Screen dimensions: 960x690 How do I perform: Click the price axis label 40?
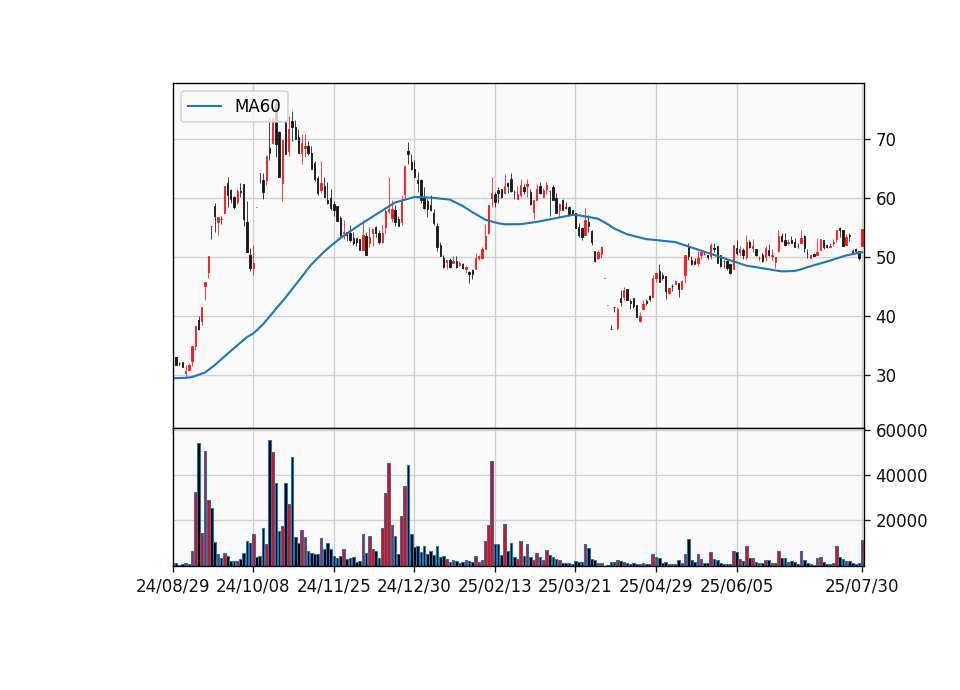coord(886,317)
